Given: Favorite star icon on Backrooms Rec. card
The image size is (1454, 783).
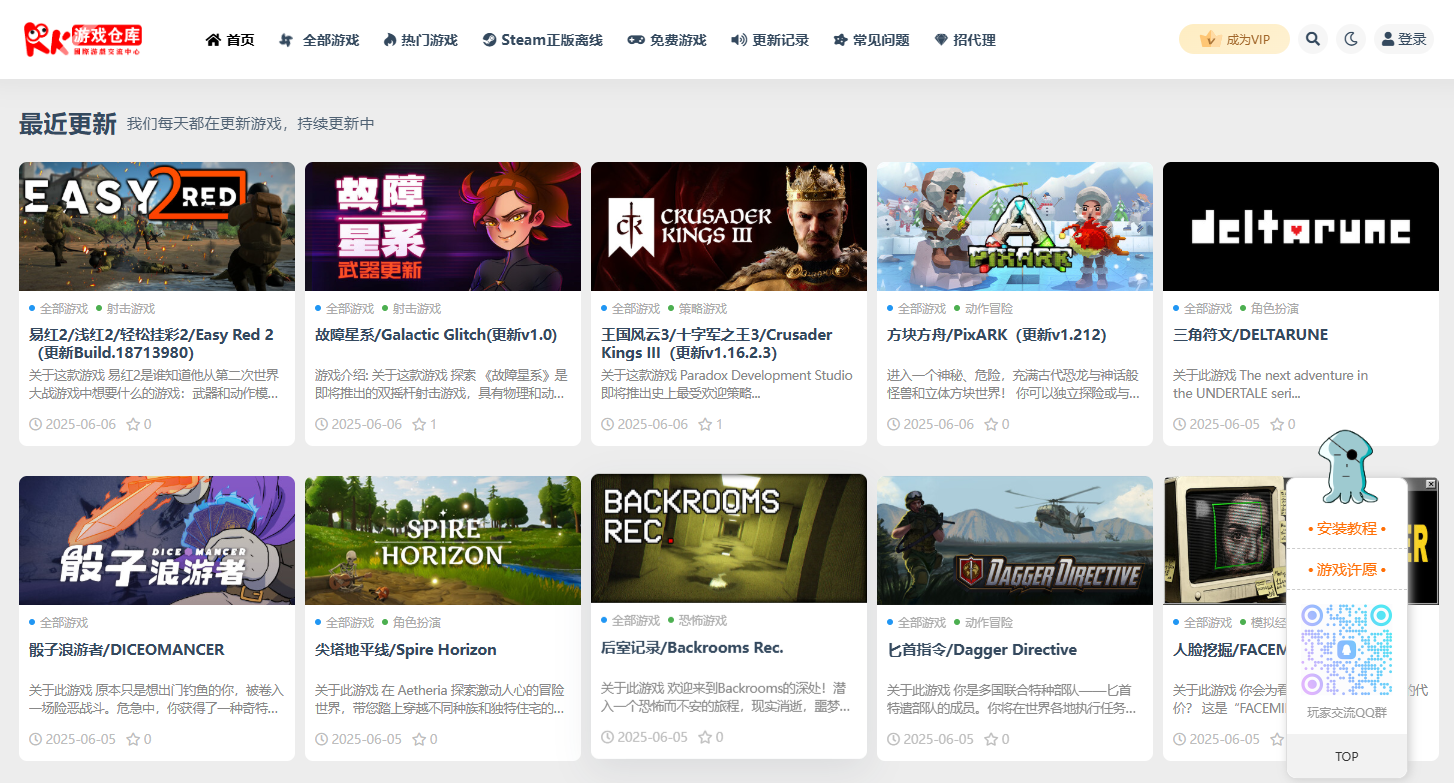Looking at the screenshot, I should tap(705, 737).
